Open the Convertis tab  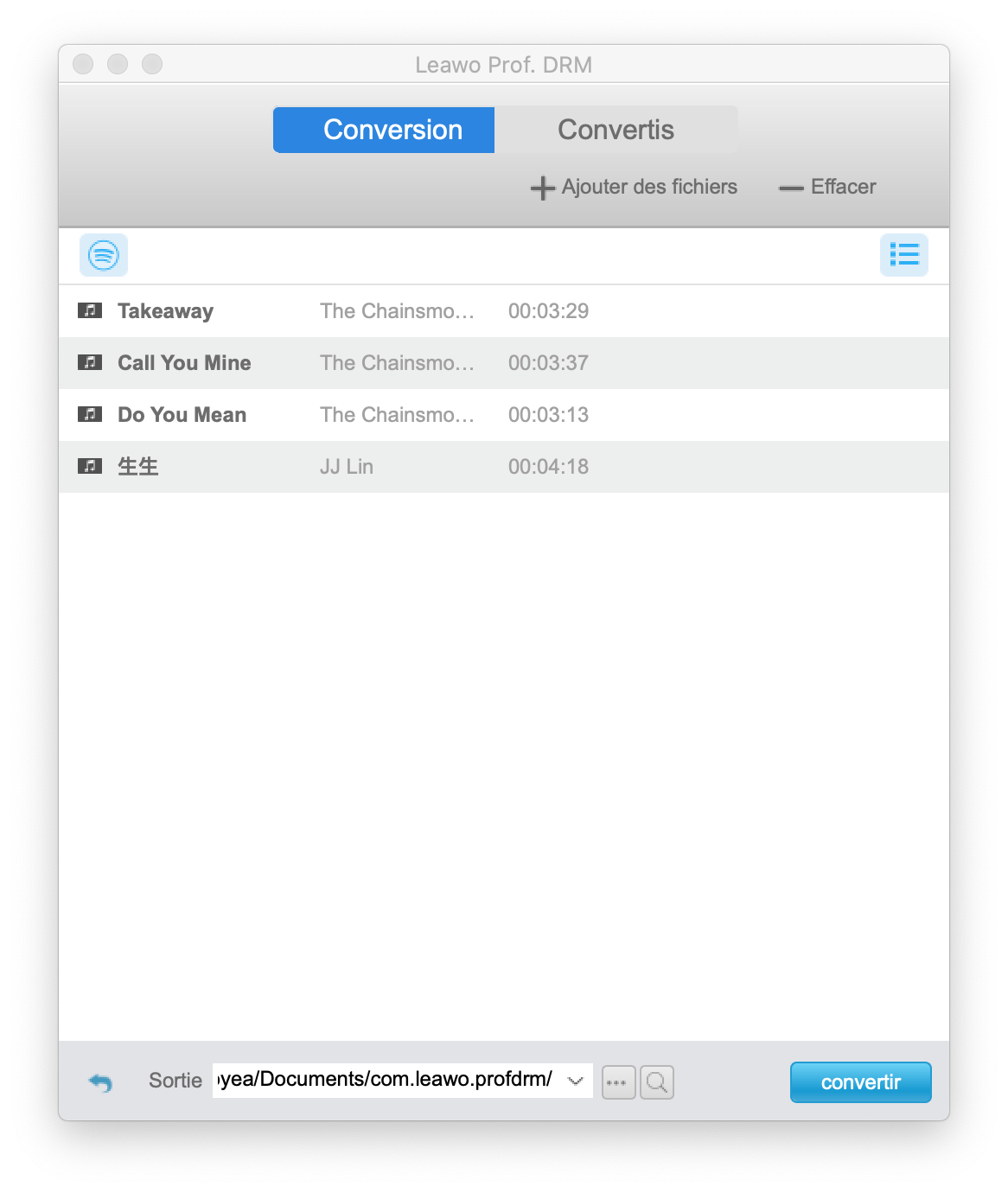[616, 130]
